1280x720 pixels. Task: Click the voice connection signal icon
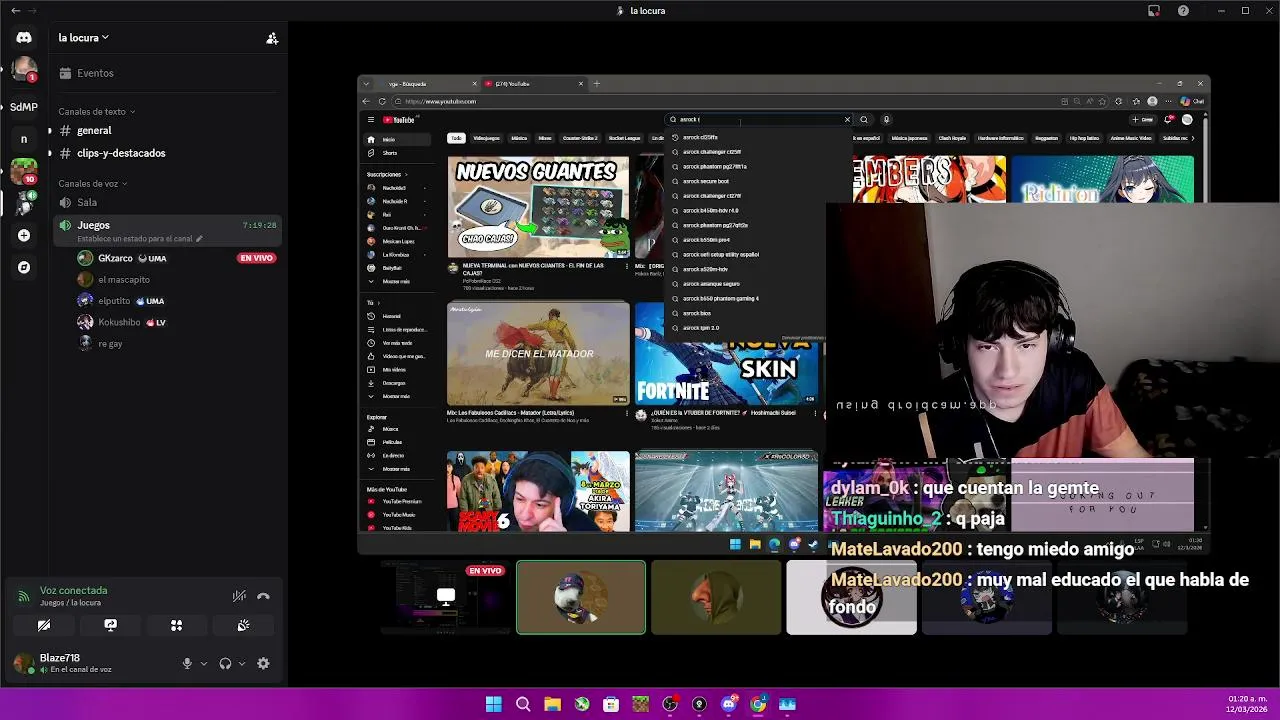[x=23, y=596]
